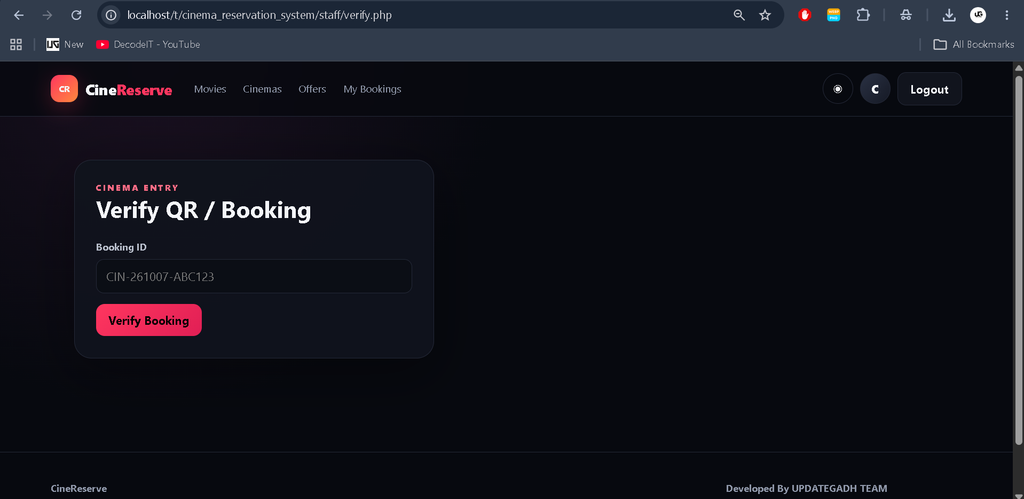Open the zoom magnifier icon in address bar

(x=739, y=15)
